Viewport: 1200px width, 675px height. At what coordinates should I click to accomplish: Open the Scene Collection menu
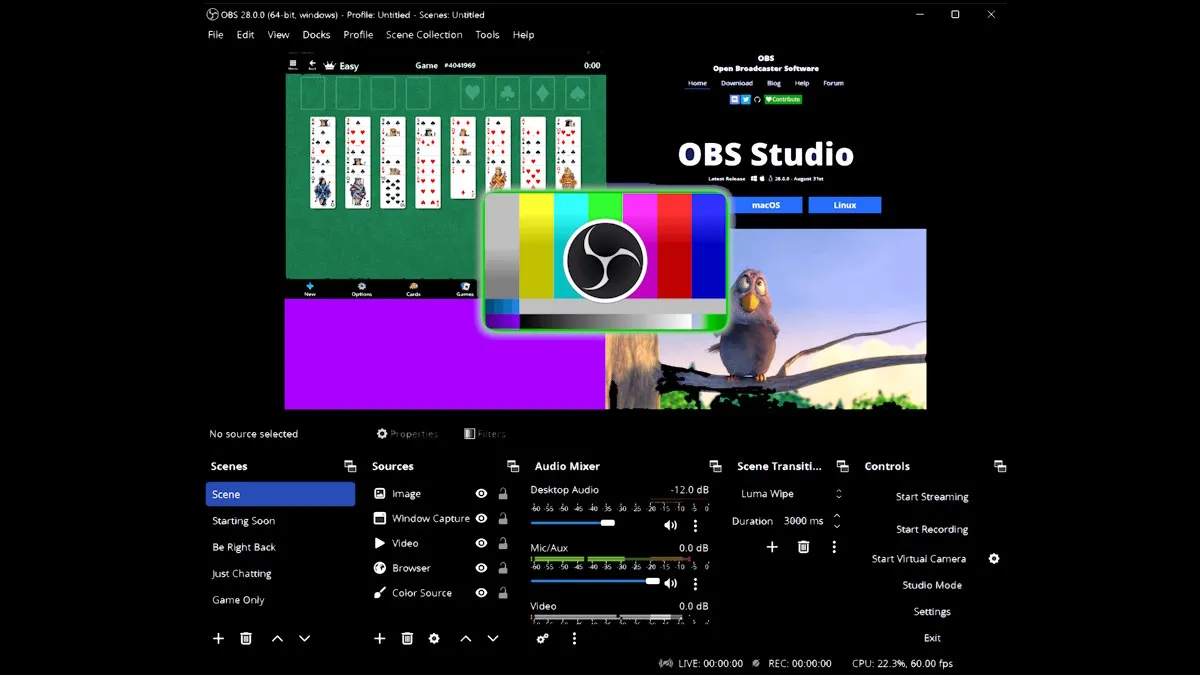coord(424,35)
